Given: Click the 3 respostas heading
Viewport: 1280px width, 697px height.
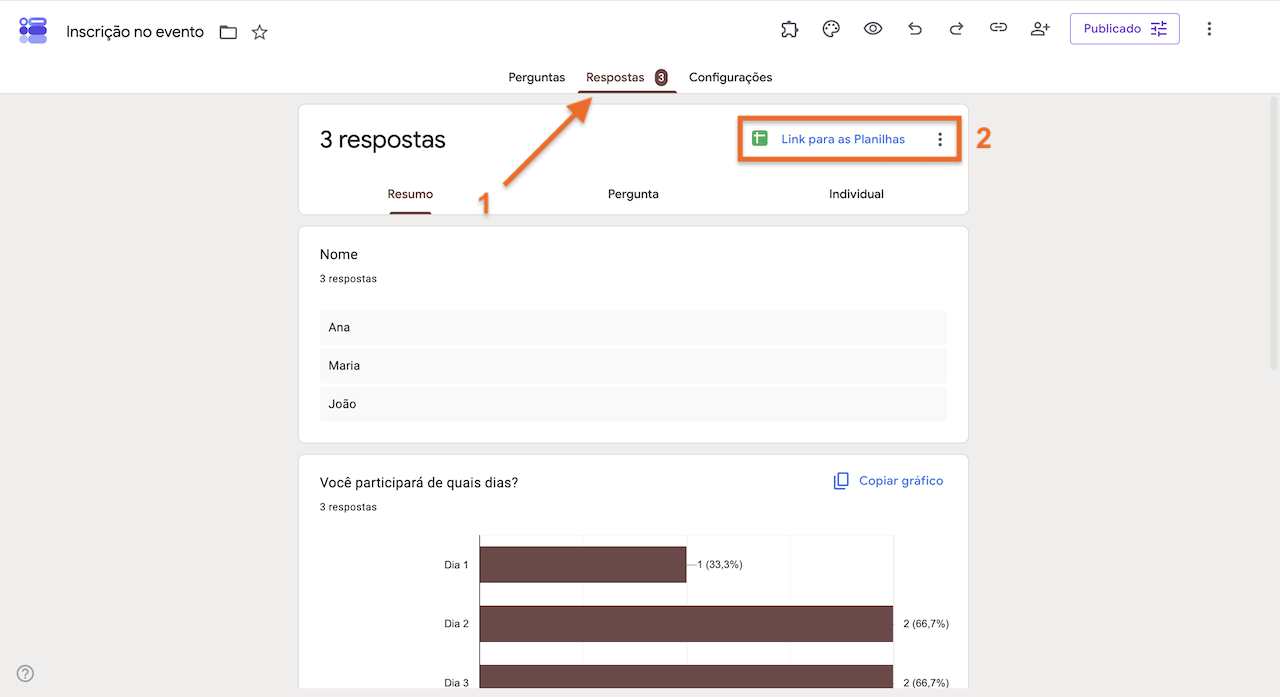Looking at the screenshot, I should [x=383, y=140].
